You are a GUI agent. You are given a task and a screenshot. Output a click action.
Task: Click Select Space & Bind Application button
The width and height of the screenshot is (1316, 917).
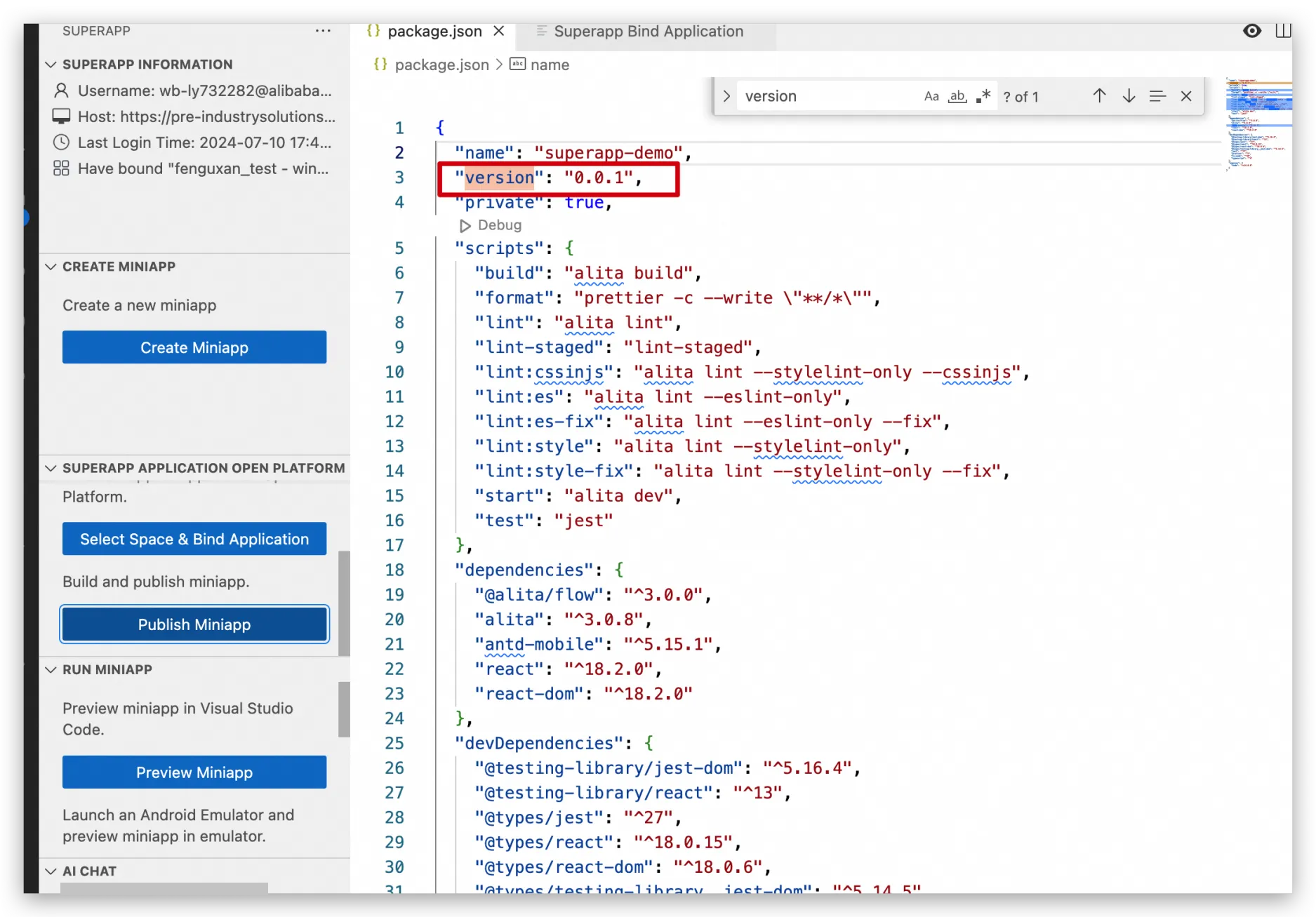click(194, 539)
